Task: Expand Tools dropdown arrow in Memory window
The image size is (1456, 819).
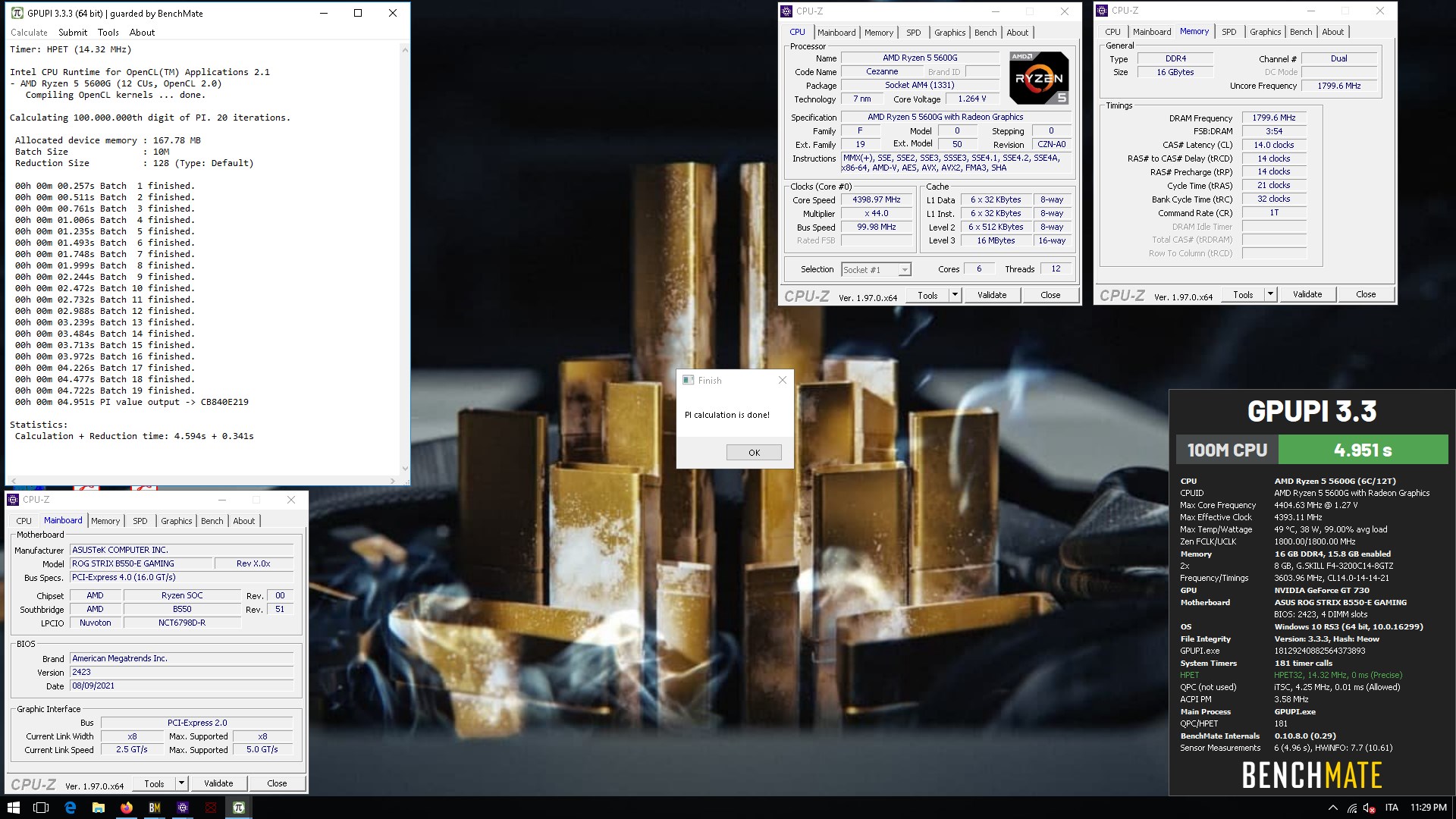Action: [1270, 294]
